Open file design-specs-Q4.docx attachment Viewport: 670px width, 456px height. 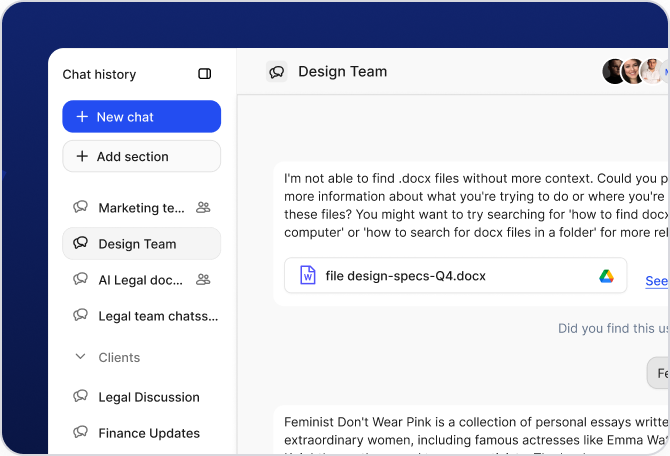[x=405, y=276]
